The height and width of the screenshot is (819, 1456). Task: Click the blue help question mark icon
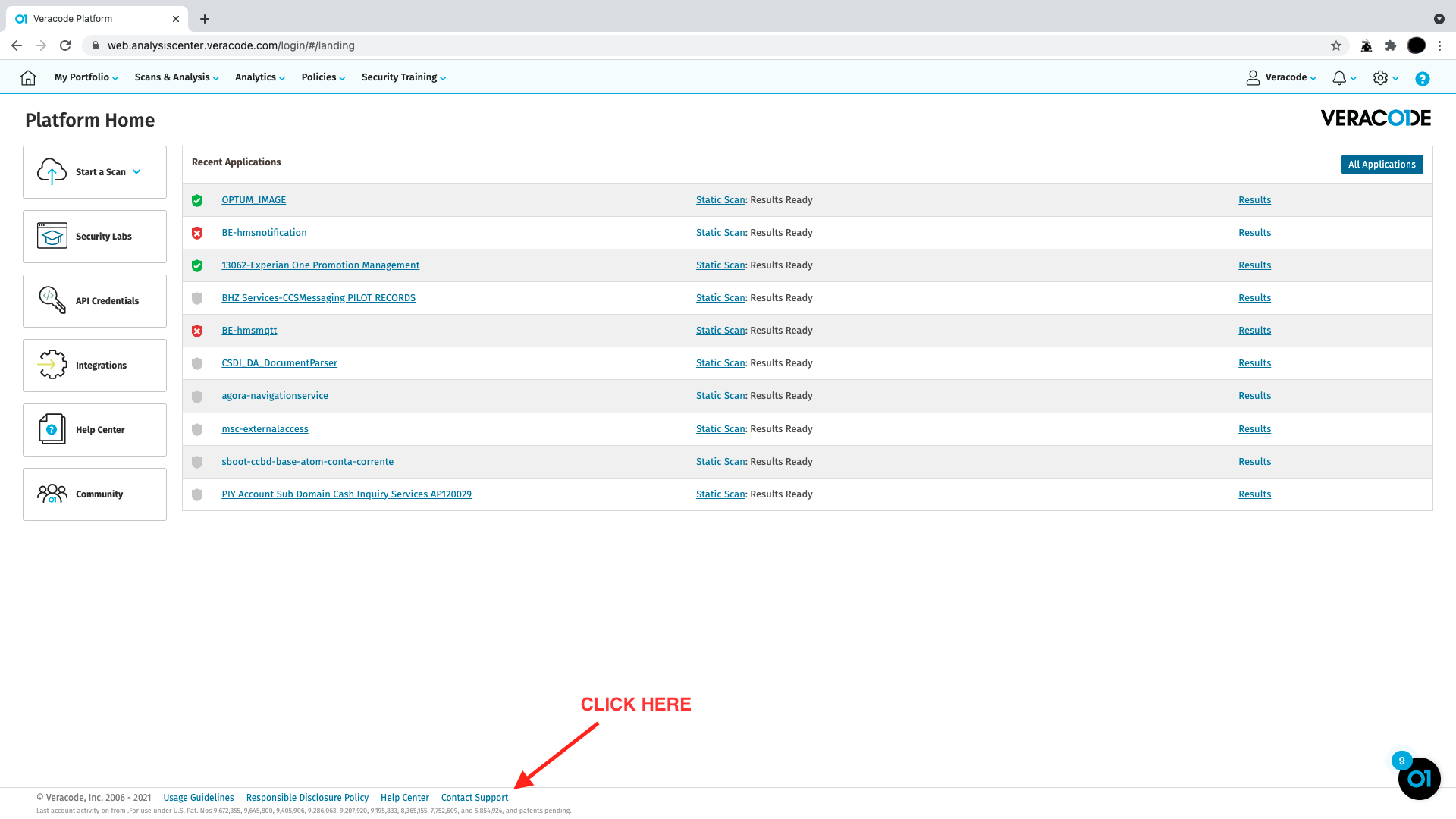point(1423,78)
